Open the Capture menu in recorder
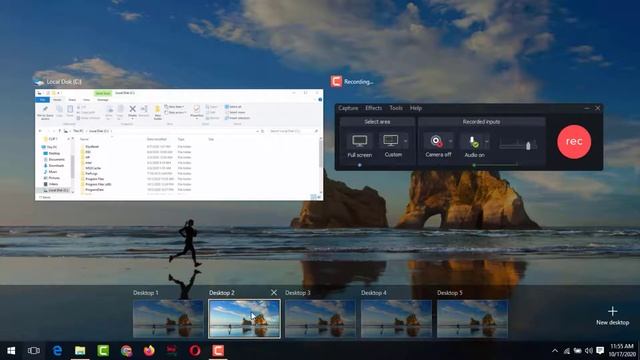The width and height of the screenshot is (640, 360). point(348,108)
